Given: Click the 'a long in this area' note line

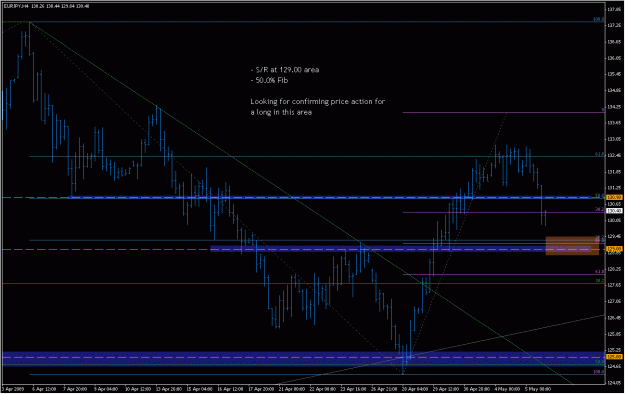Looking at the screenshot, I should click(281, 112).
